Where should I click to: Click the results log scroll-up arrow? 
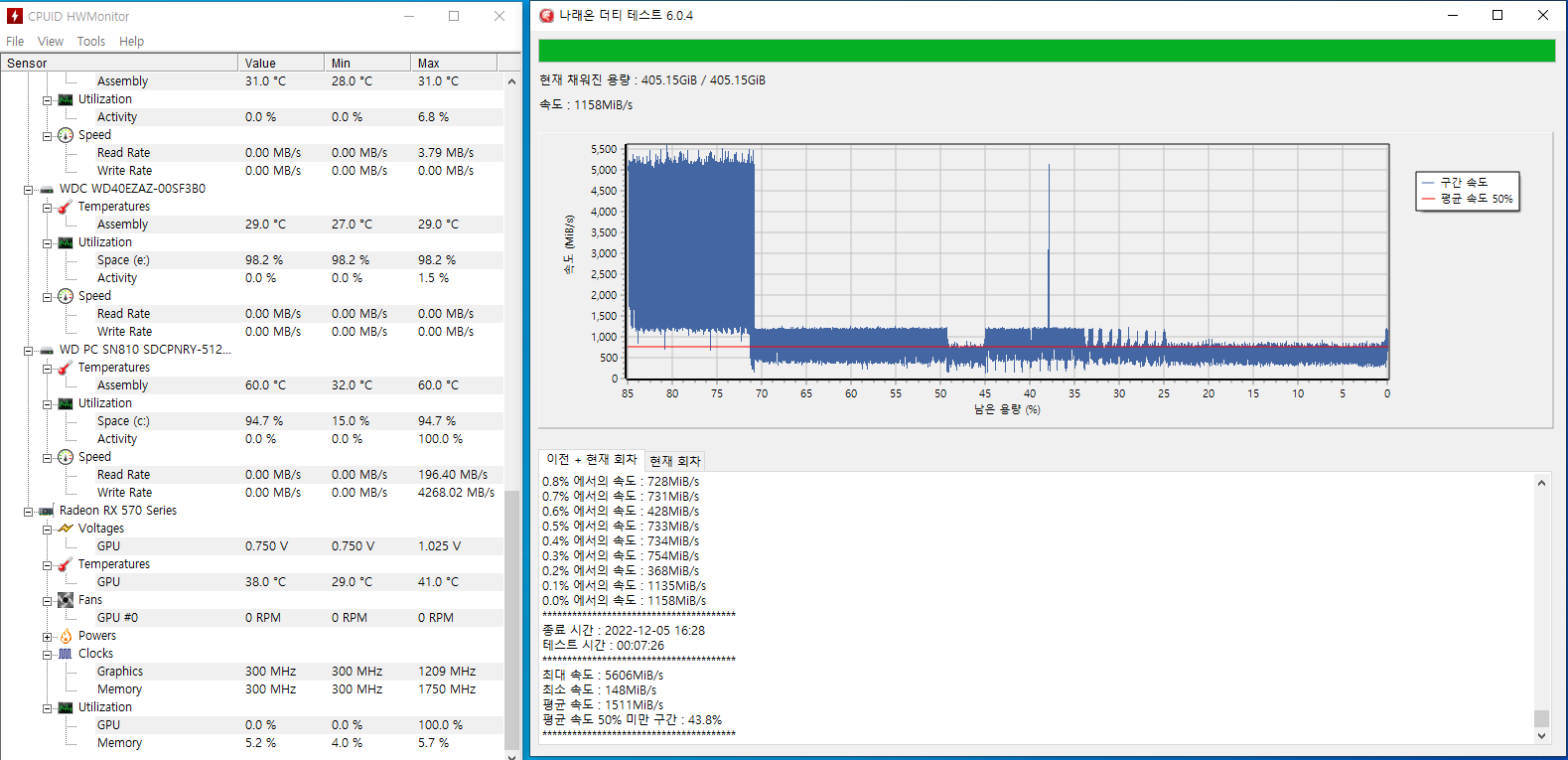coord(1541,483)
